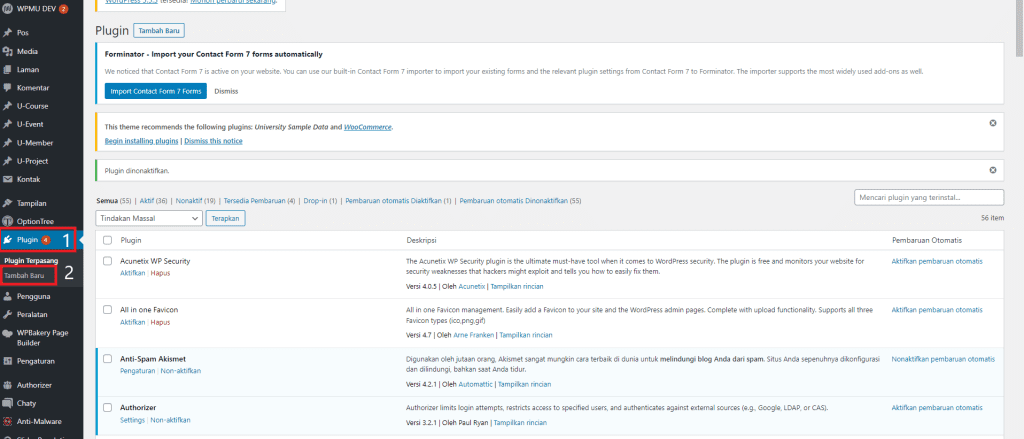Focus the installed plugin search field
1024x439 pixels.
pyautogui.click(x=929, y=197)
